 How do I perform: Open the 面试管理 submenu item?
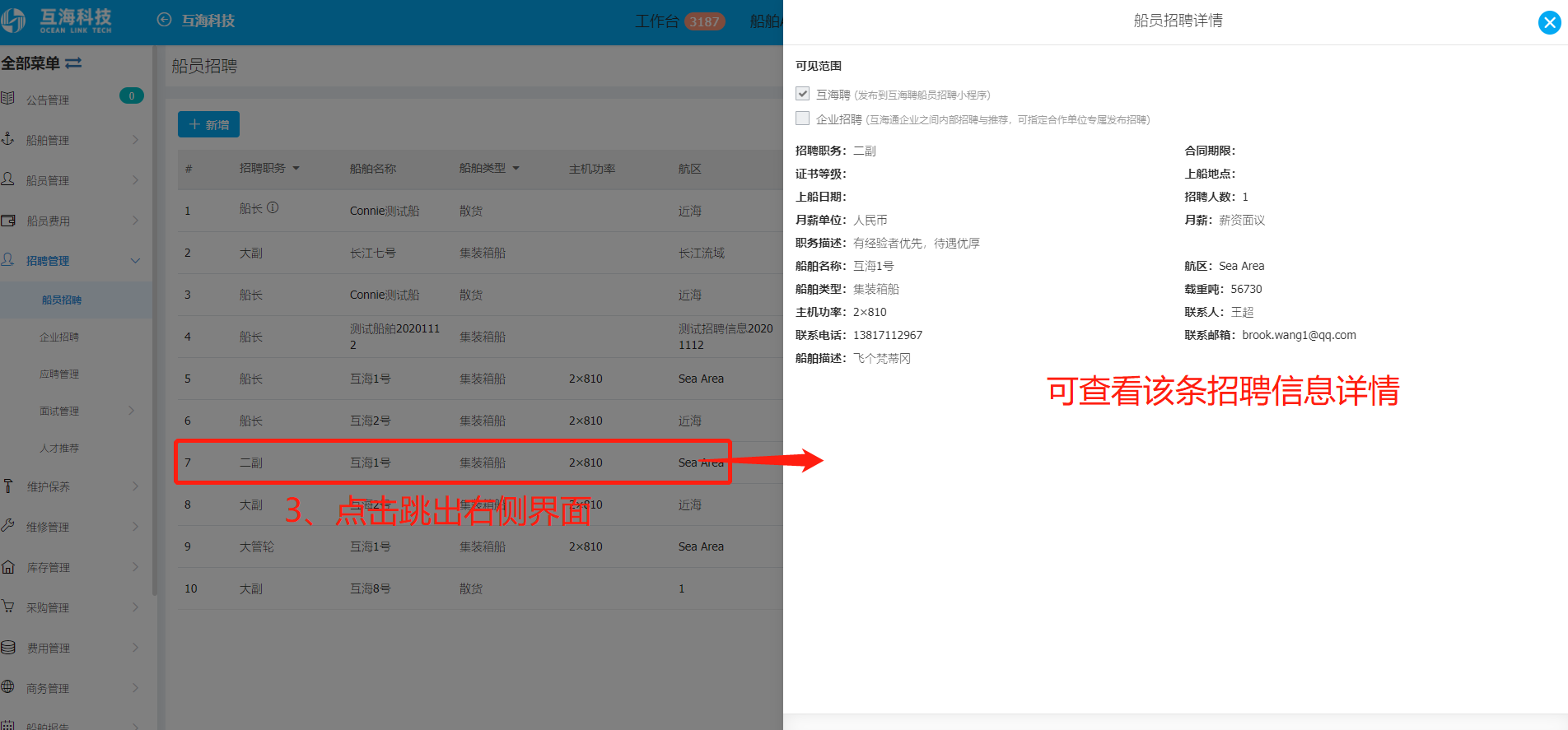(59, 411)
